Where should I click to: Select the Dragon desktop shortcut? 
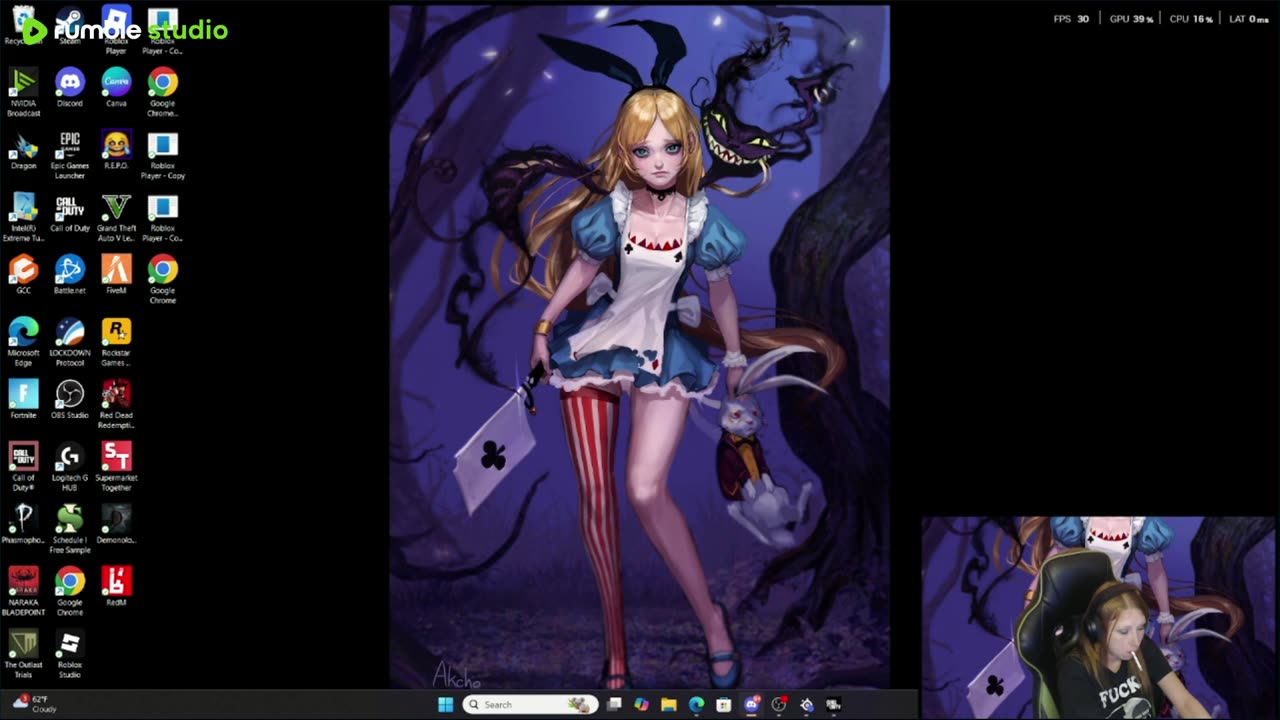(x=23, y=150)
